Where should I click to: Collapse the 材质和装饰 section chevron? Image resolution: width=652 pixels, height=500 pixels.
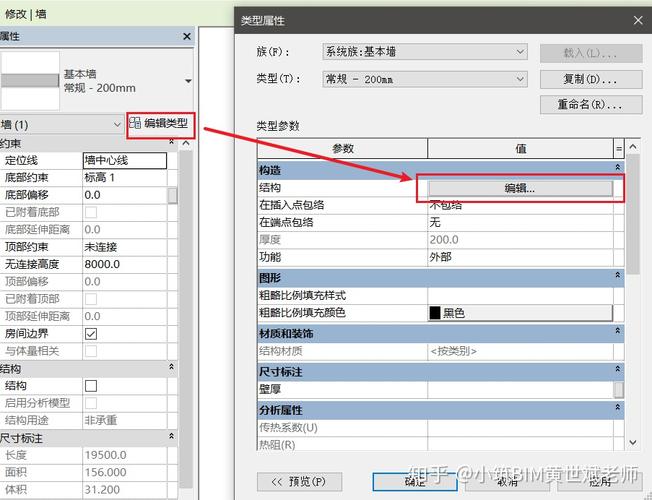point(617,331)
